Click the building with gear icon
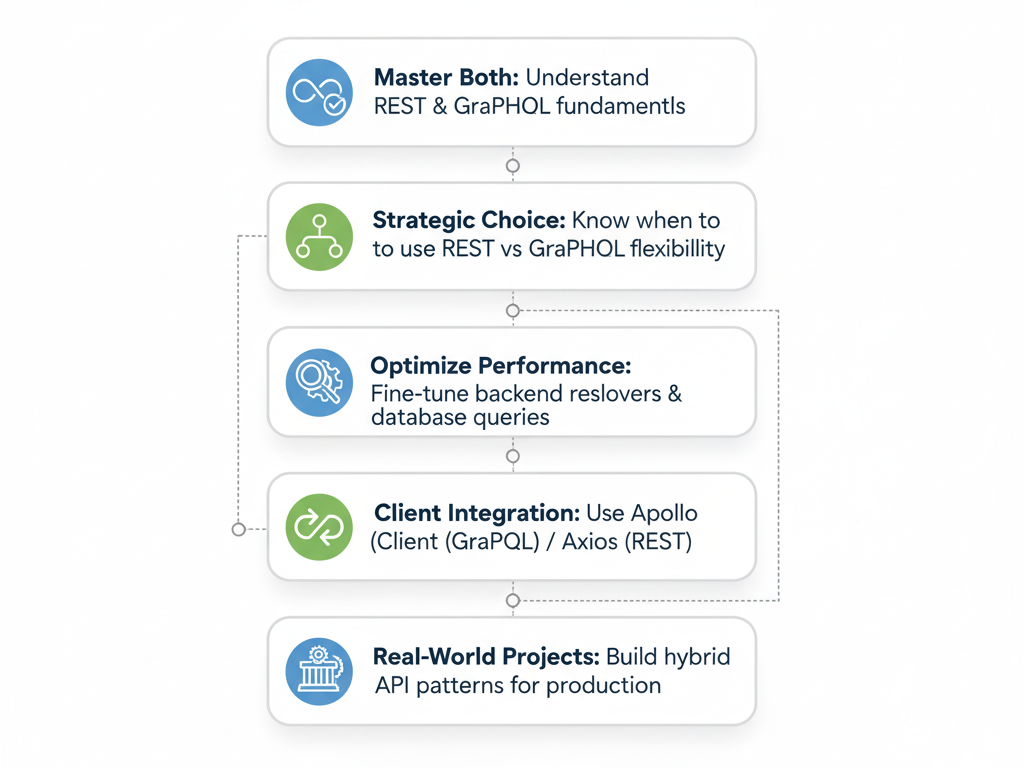Screen dimensions: 1024x768 click(319, 672)
